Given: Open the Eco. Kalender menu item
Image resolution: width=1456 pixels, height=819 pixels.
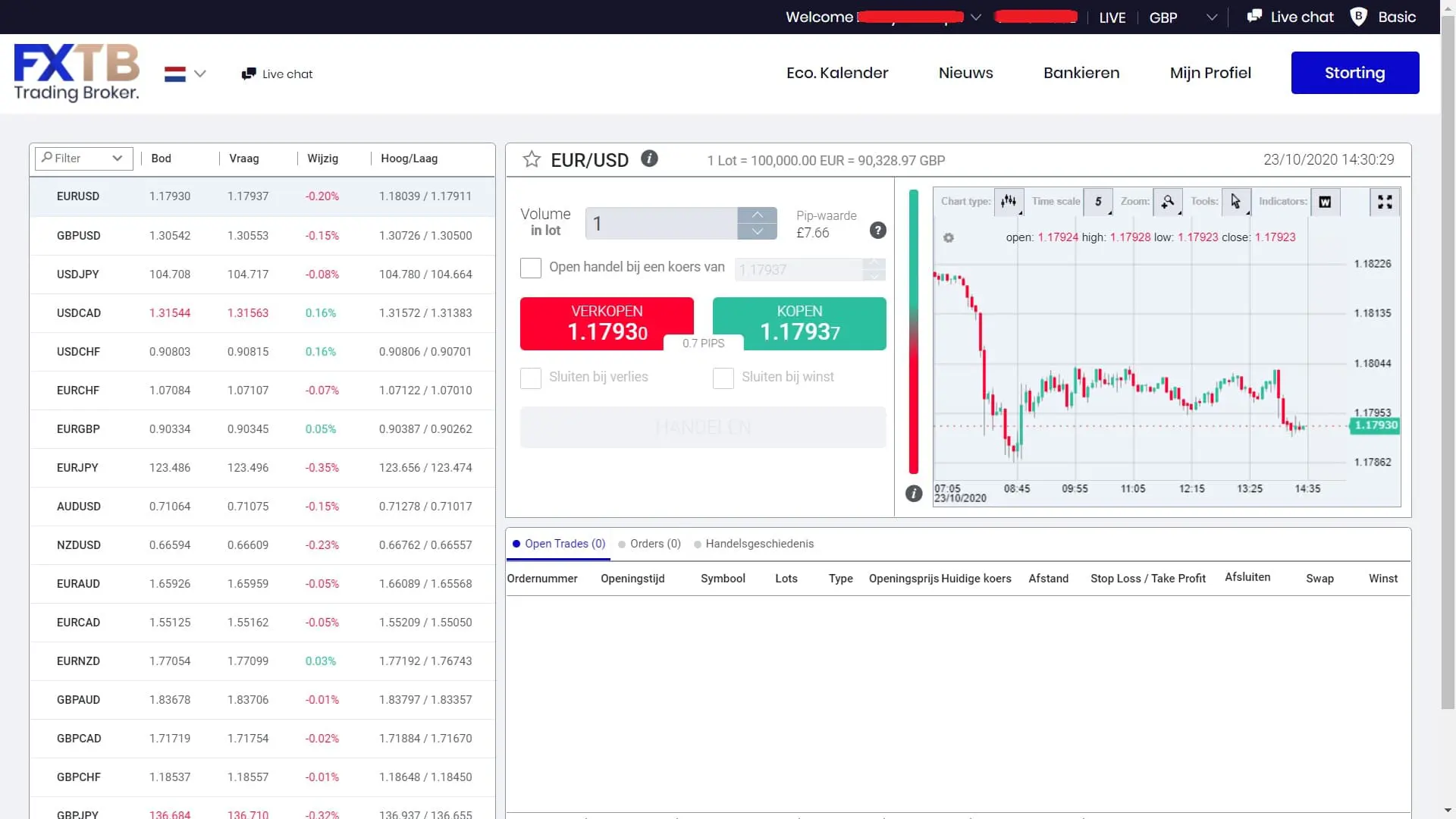Looking at the screenshot, I should click(x=837, y=73).
